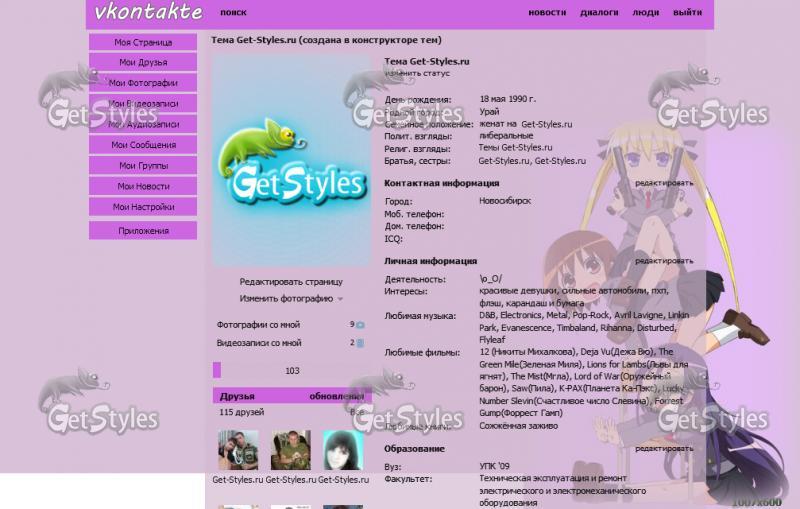Open Мои Настройки sidebar item

coord(143,207)
